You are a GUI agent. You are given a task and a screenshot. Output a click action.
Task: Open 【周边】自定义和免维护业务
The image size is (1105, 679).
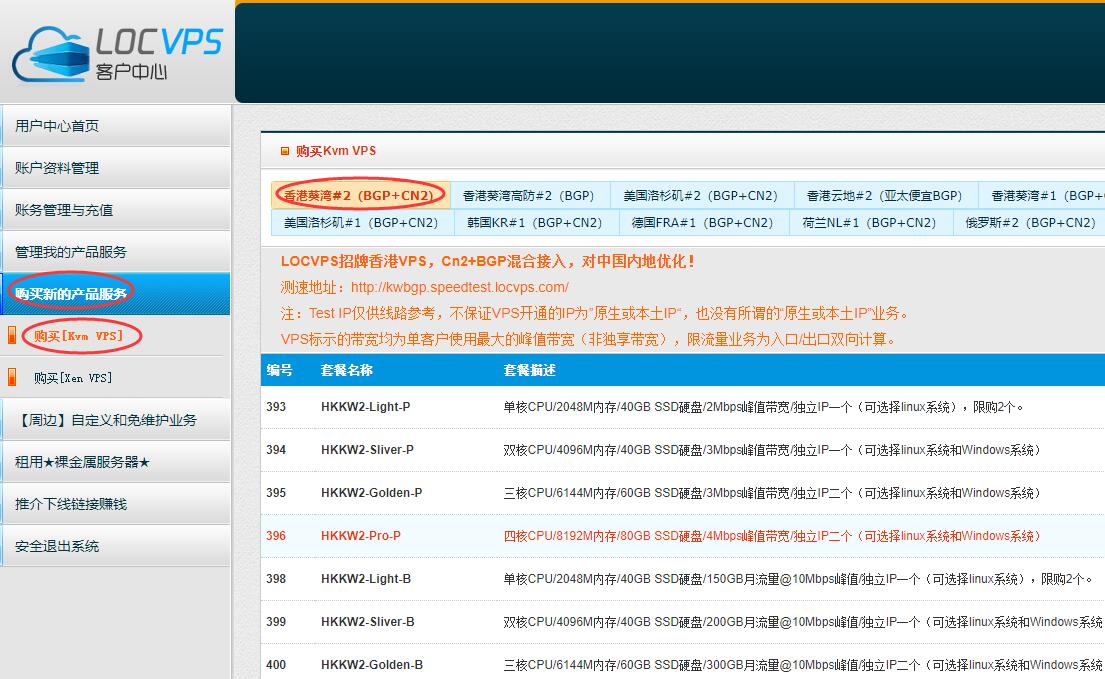click(116, 420)
